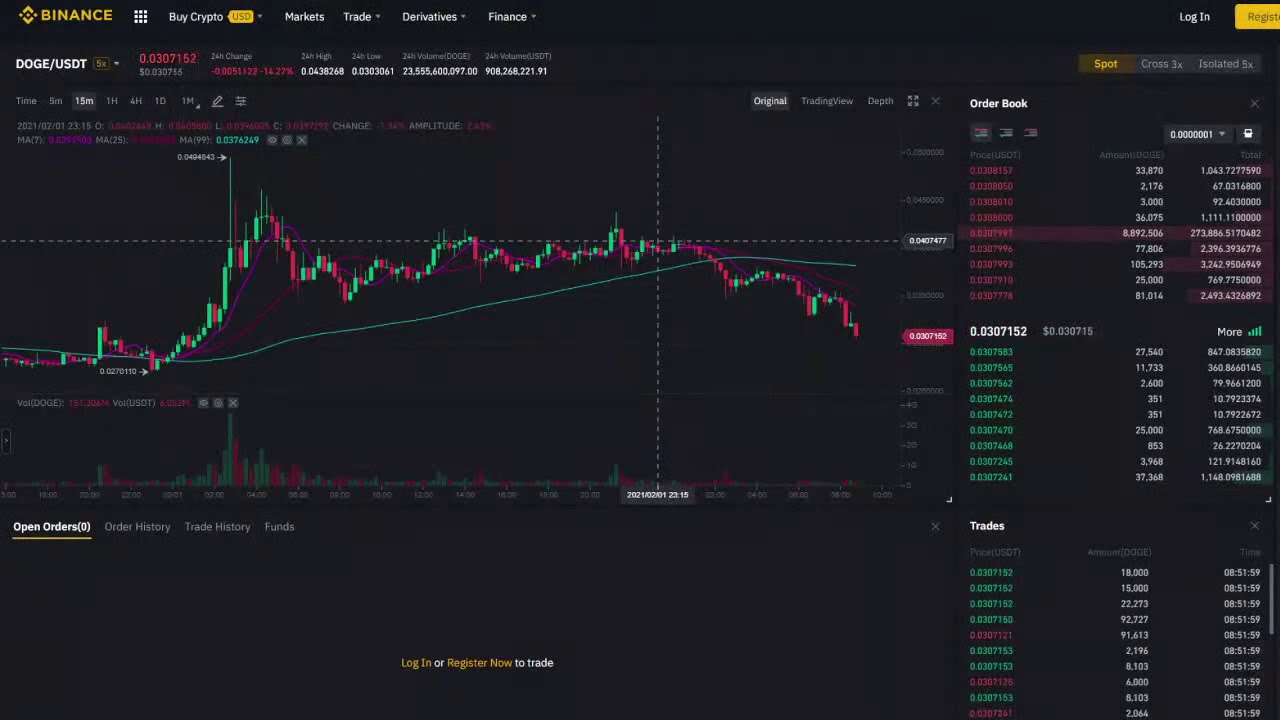Click the yellow Register button

[x=1258, y=17]
